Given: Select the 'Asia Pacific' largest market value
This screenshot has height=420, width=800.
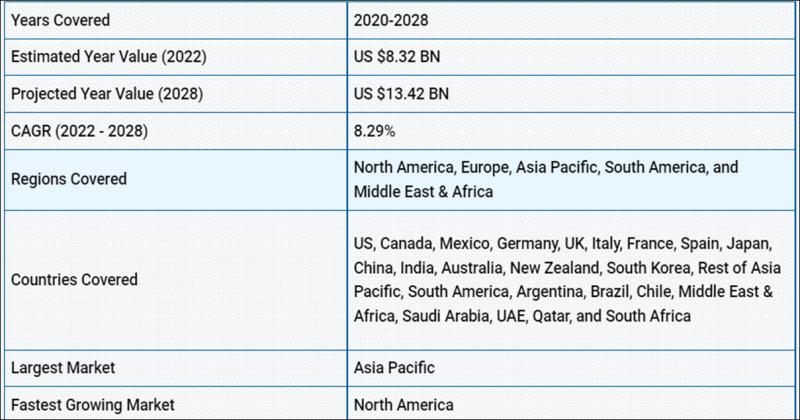Looking at the screenshot, I should [x=394, y=367].
